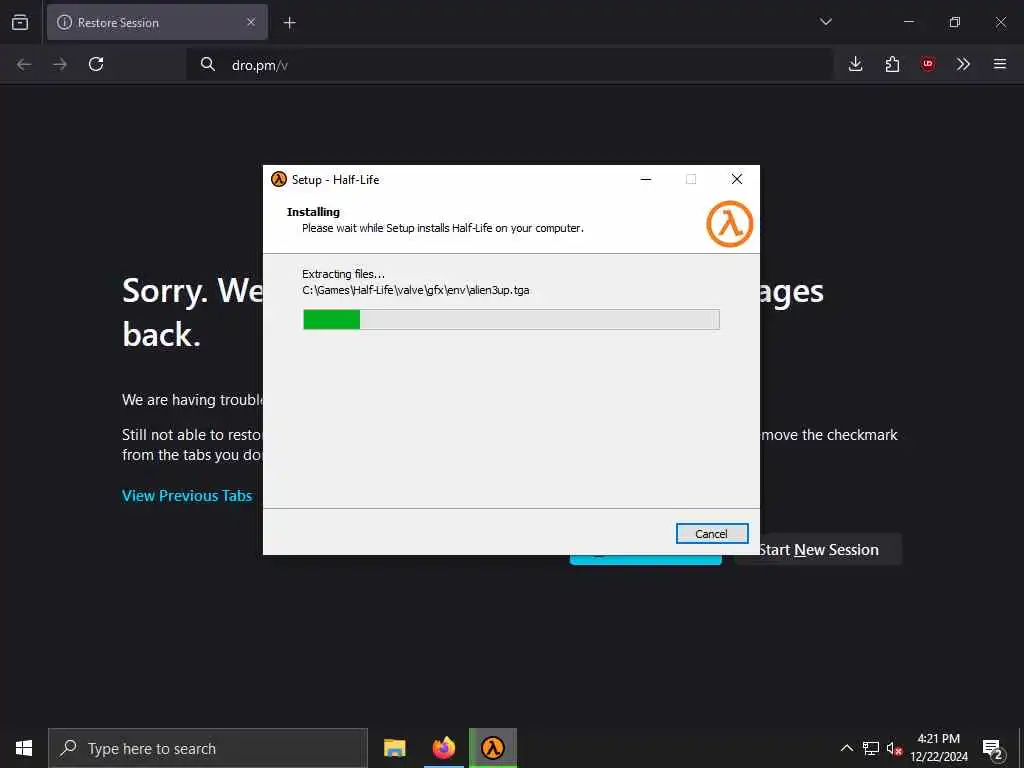Click the blue restore button in Firefox
1024x768 pixels.
coord(645,559)
